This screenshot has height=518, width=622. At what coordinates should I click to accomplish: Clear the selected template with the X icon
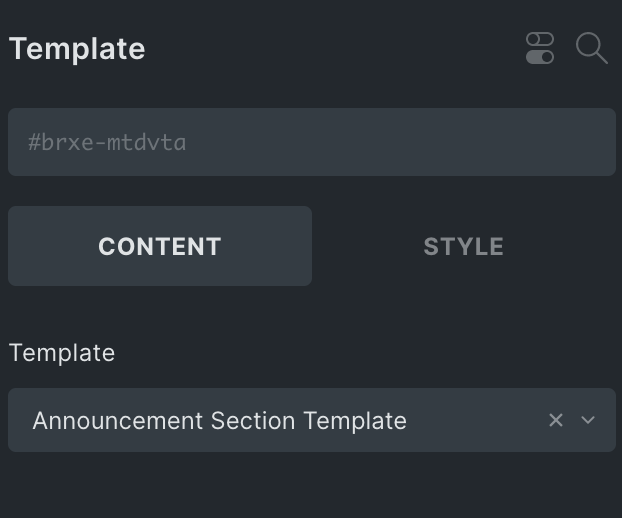coord(556,420)
